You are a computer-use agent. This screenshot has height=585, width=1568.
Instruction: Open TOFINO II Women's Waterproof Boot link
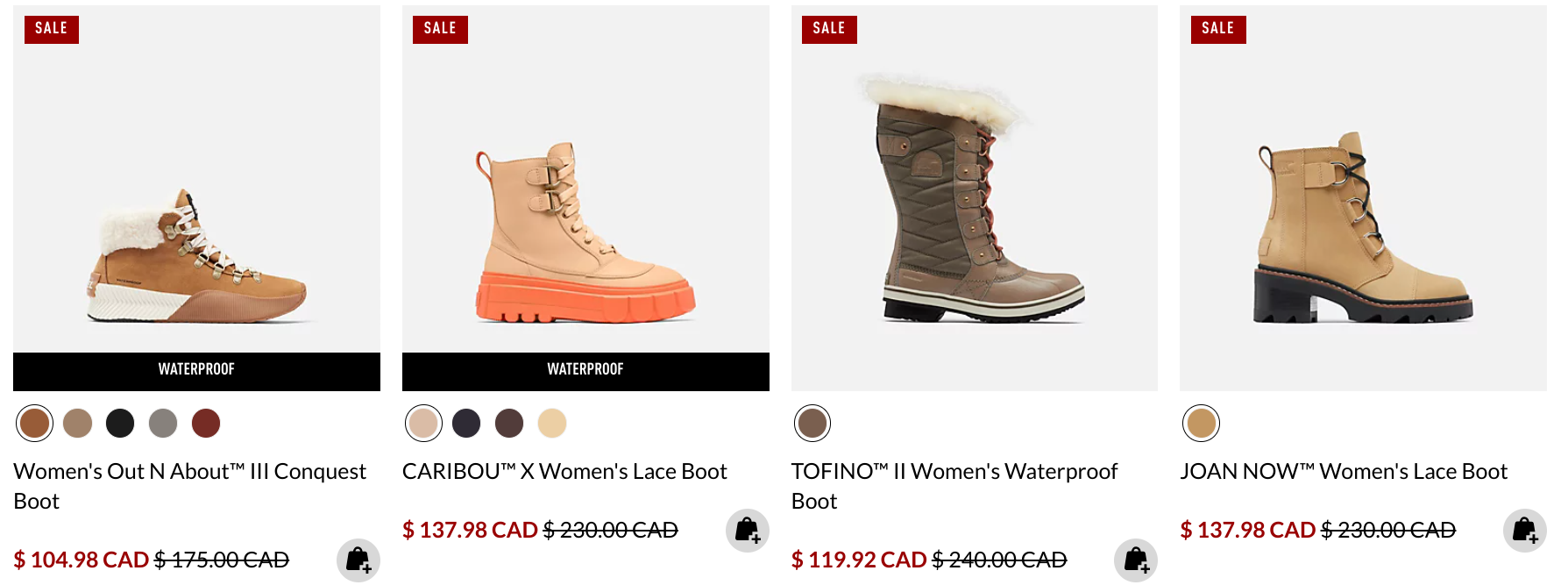coord(954,486)
